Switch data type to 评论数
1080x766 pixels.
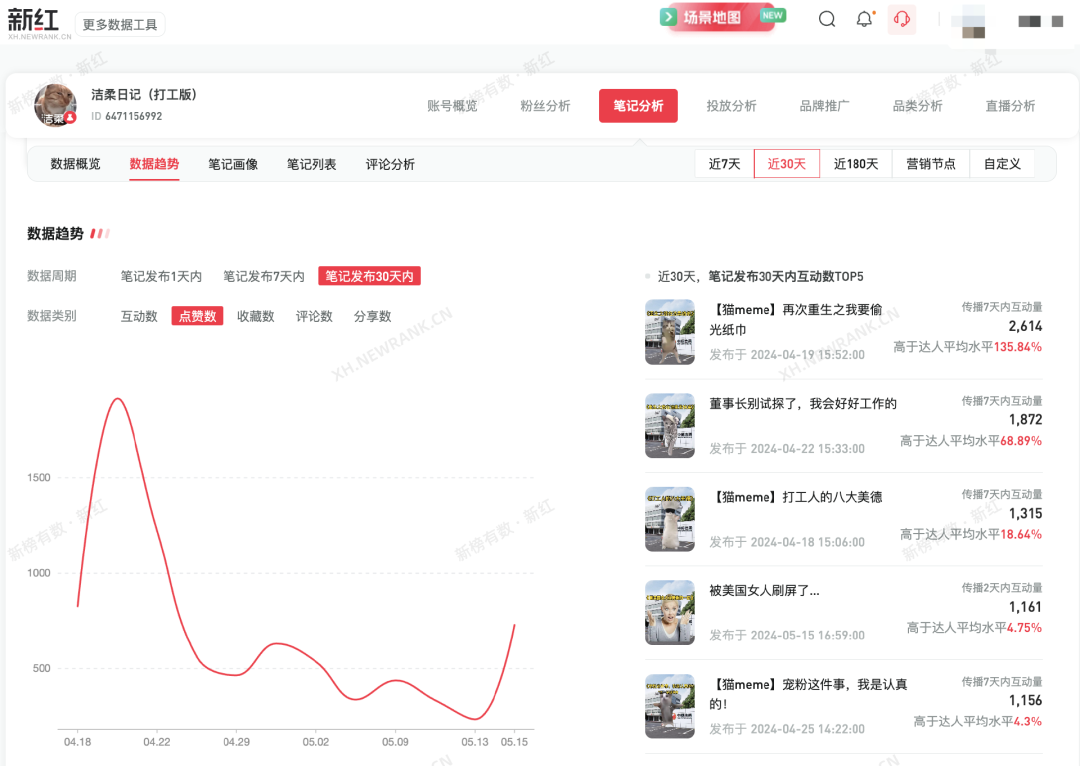tap(314, 316)
